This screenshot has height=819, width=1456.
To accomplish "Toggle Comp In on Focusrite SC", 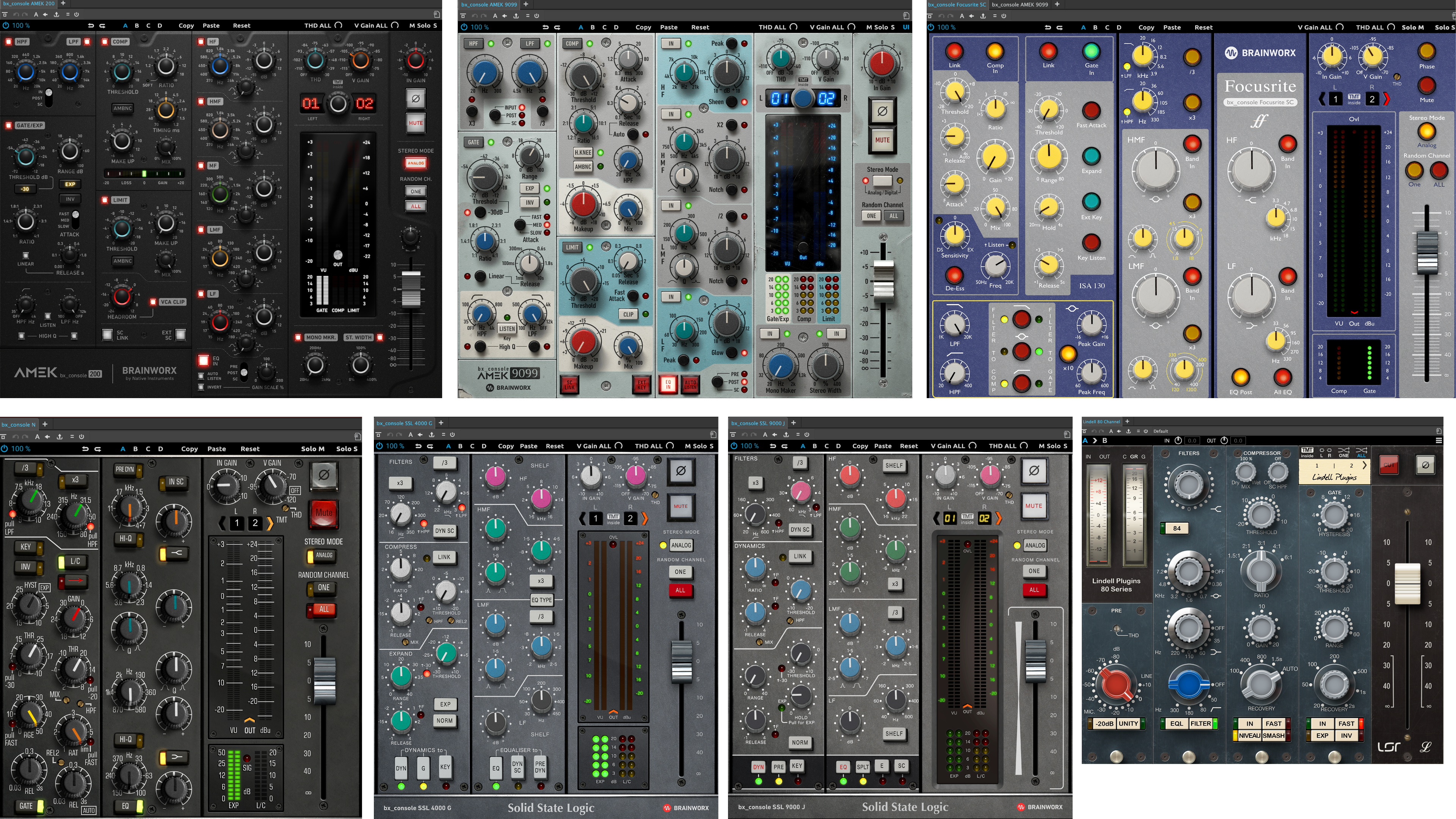I will coord(995,52).
